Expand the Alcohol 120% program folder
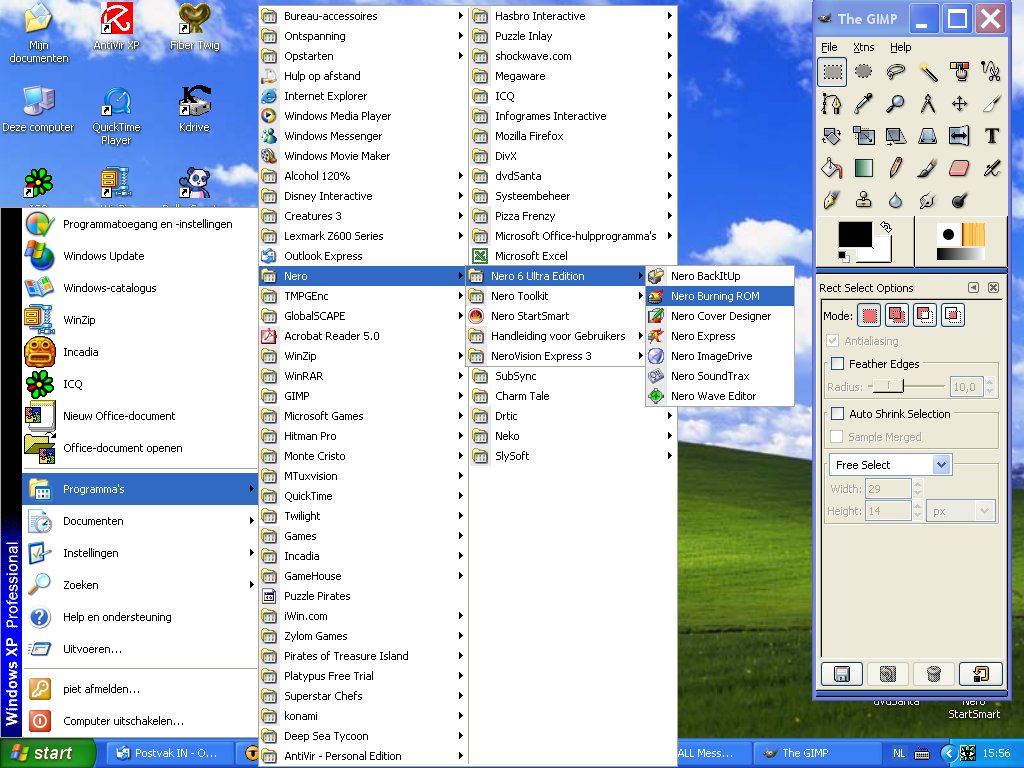The width and height of the screenshot is (1024, 768). pyautogui.click(x=362, y=176)
